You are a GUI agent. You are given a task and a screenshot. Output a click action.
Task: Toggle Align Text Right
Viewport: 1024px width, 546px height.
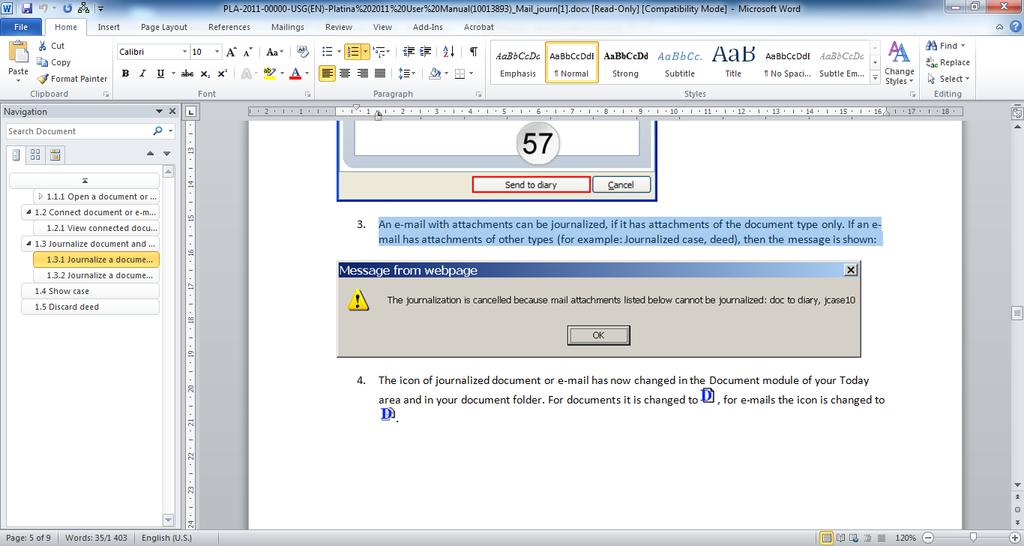[362, 74]
